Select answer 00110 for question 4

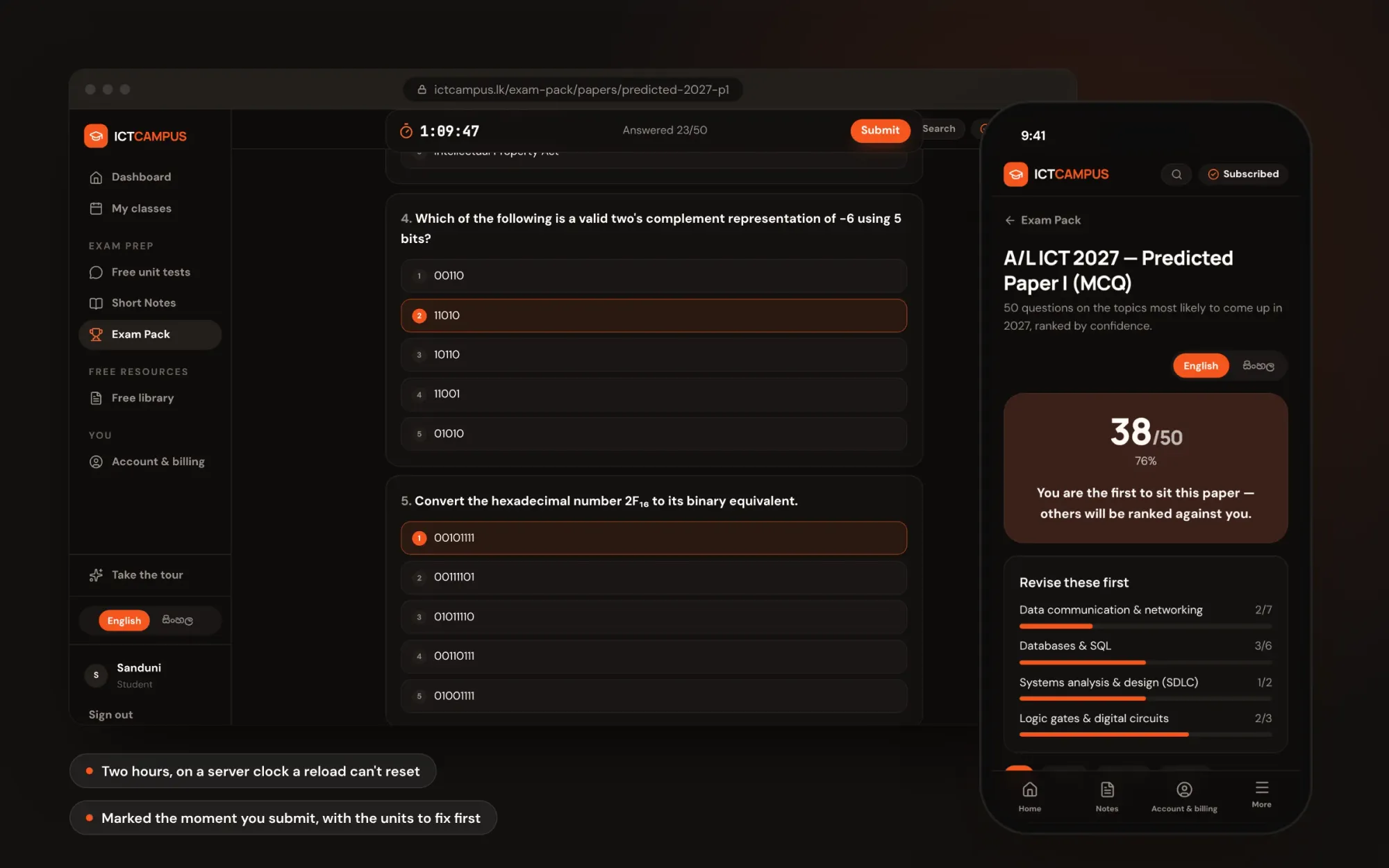(654, 276)
